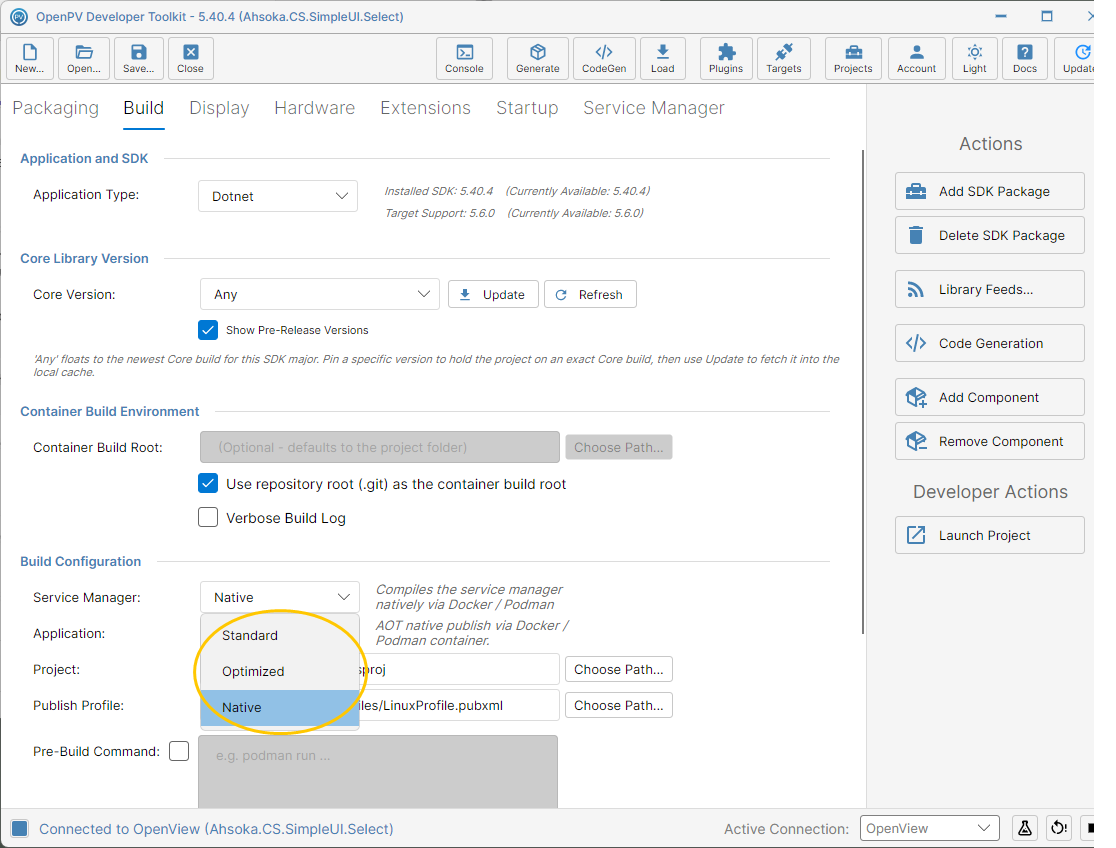Viewport: 1116px width, 848px height.
Task: Close the project with toolbar Close icon
Action: pos(191,58)
